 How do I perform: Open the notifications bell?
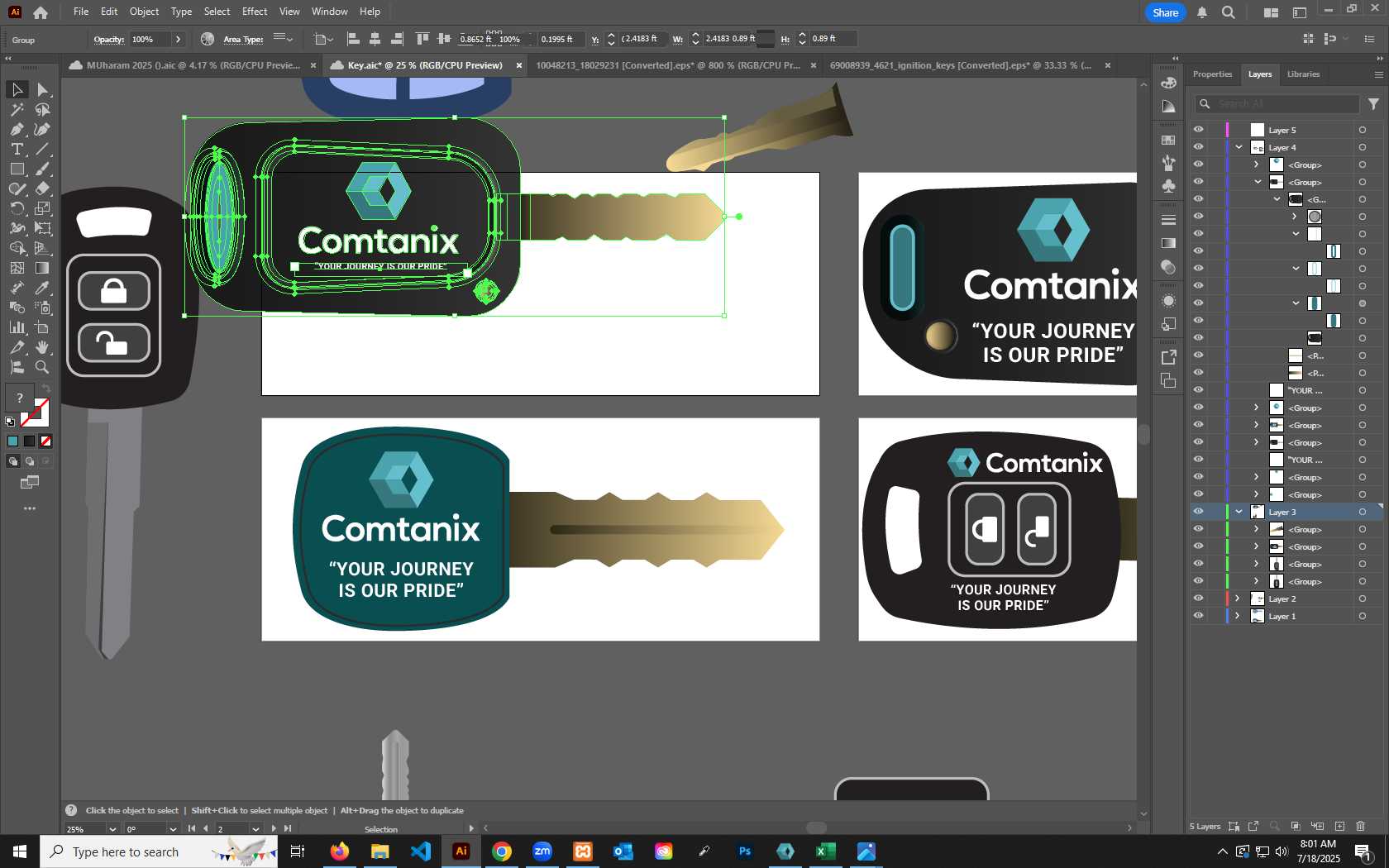[x=1202, y=12]
